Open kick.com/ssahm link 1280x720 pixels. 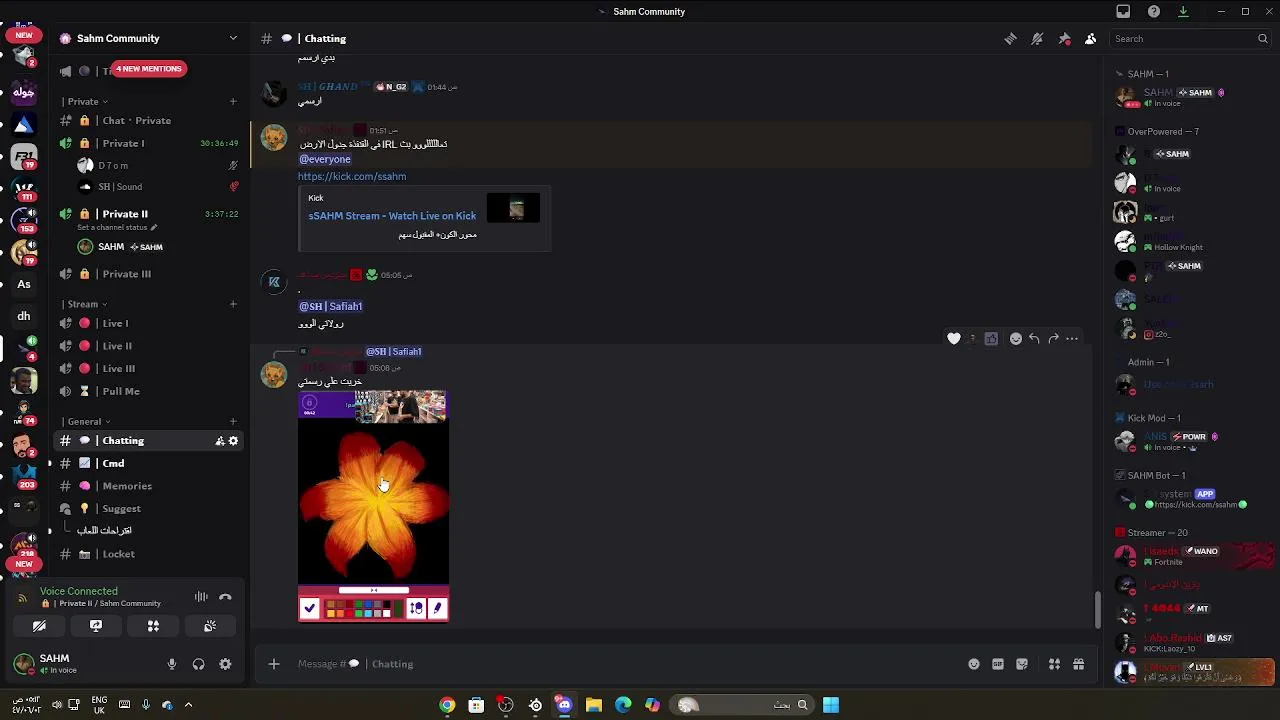click(x=352, y=176)
